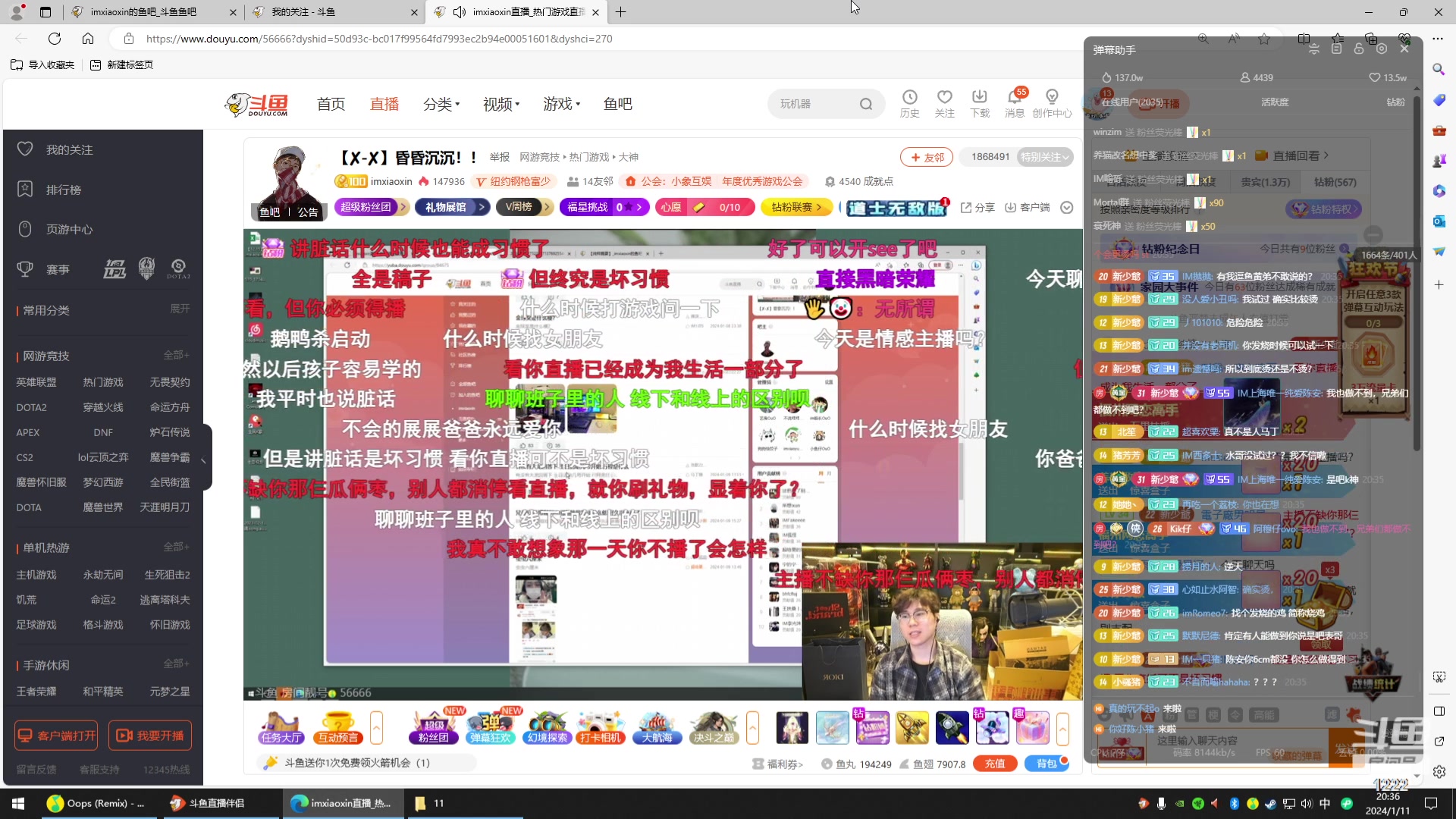Click 客户端 download icon beside 分享
The width and height of the screenshot is (1456, 819).
[1027, 207]
